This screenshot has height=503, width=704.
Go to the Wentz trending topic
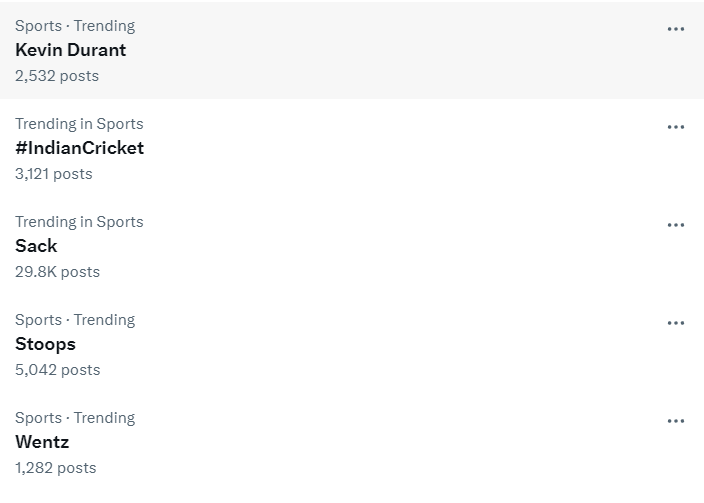coord(42,442)
